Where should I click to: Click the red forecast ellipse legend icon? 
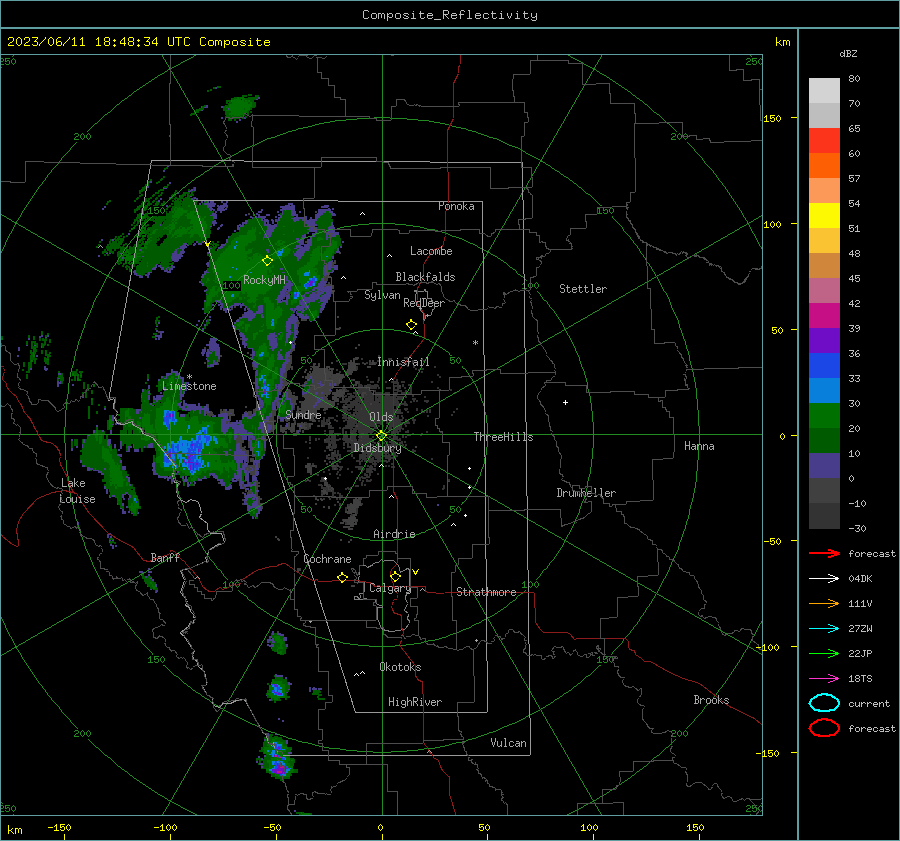(x=824, y=728)
